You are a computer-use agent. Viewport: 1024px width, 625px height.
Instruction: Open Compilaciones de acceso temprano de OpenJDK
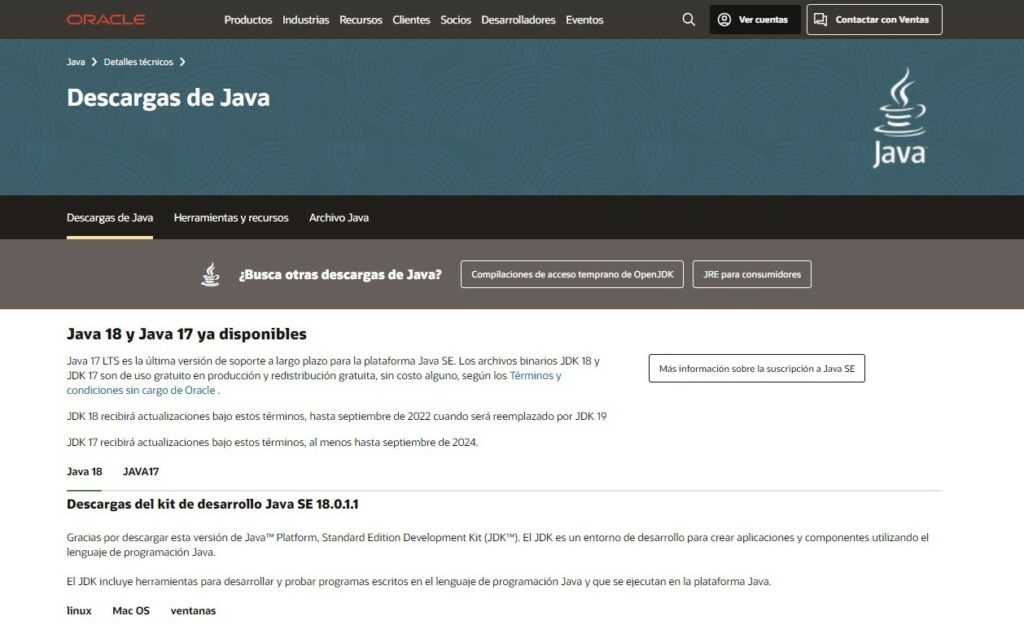click(572, 274)
